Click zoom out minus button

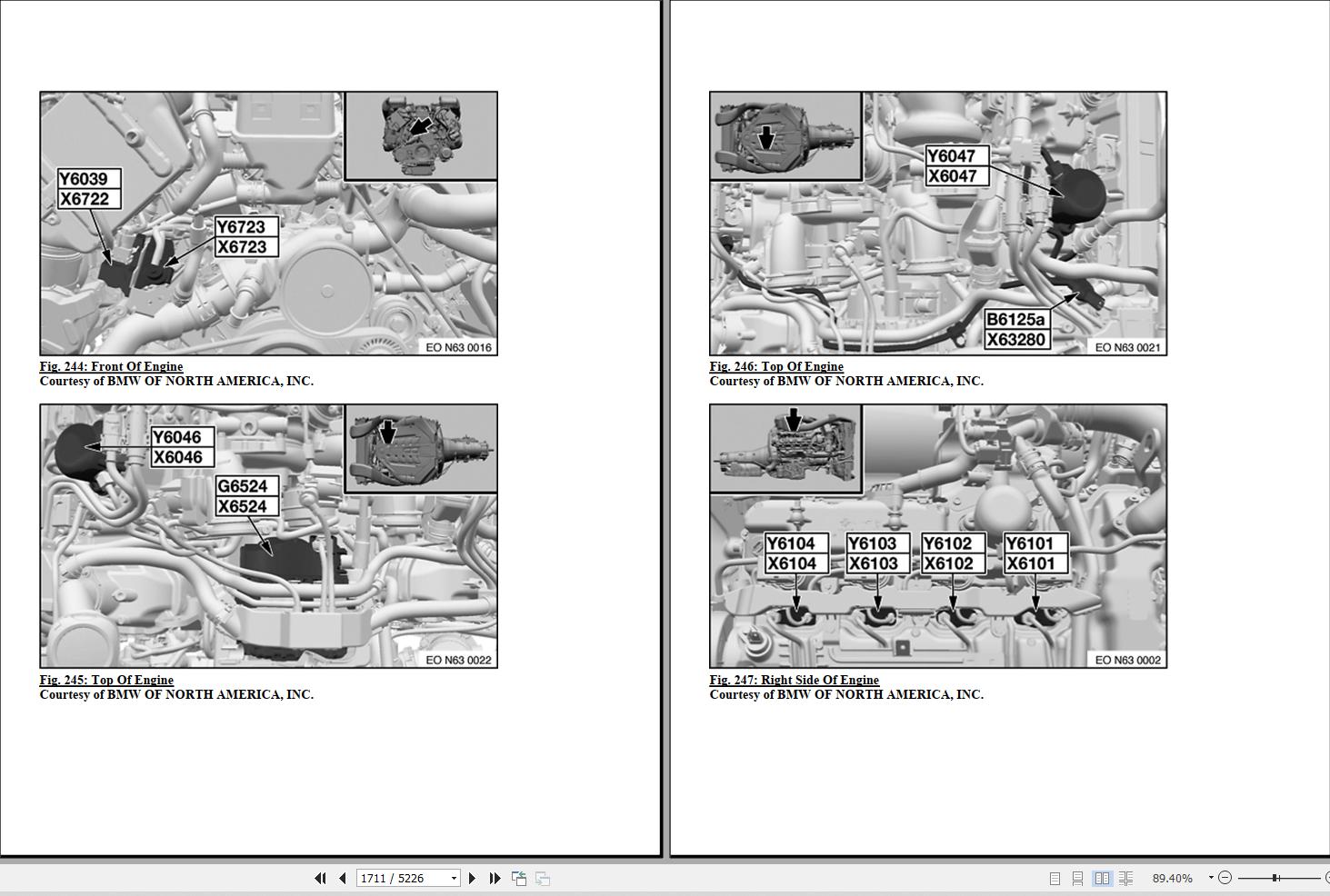1225,878
